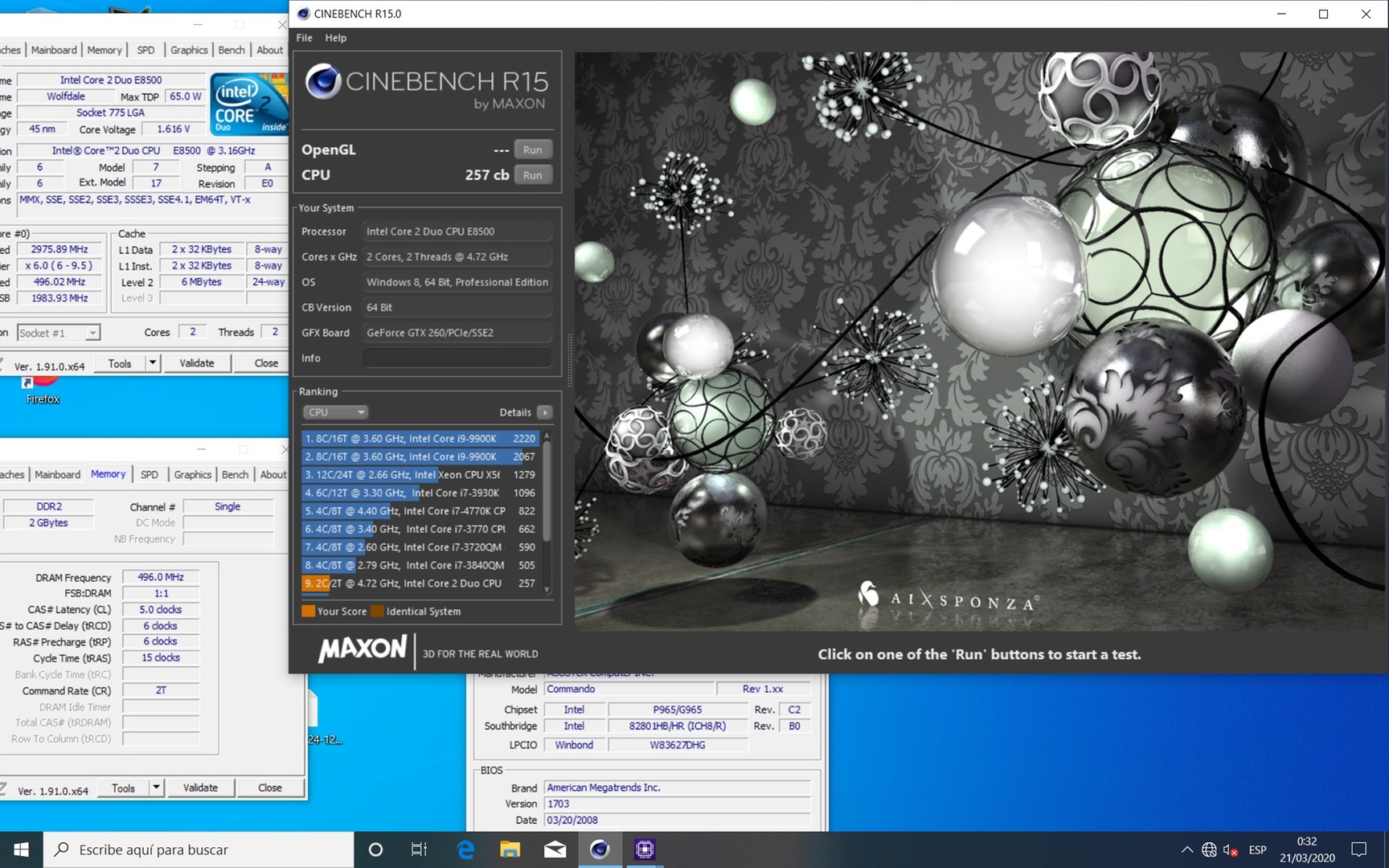Select ranking row 1 i9-9900K 2220

[419, 438]
